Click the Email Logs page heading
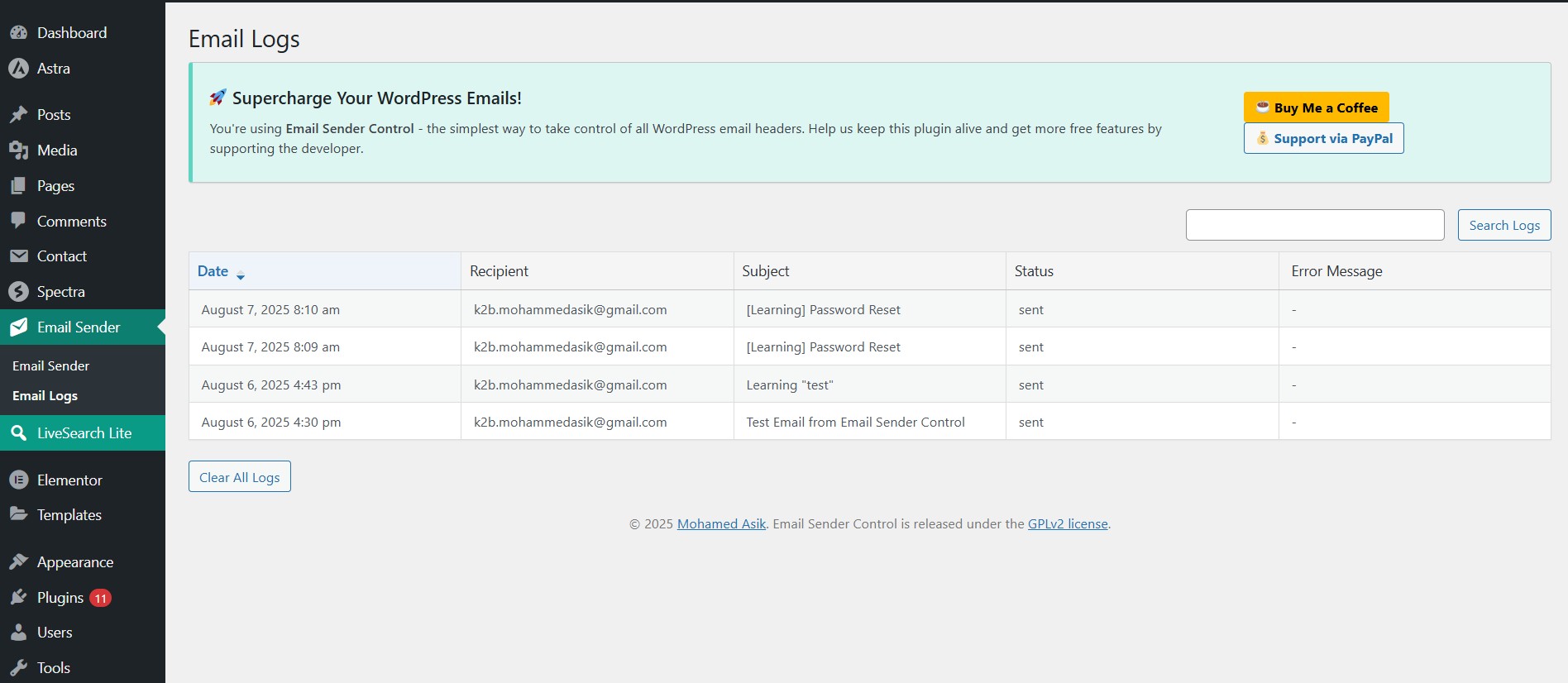 [x=244, y=39]
